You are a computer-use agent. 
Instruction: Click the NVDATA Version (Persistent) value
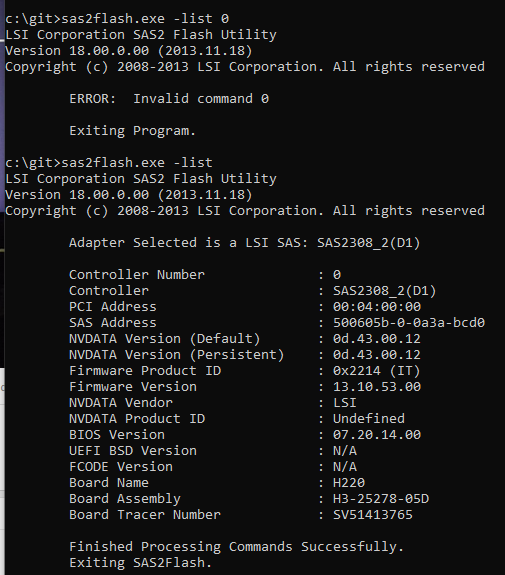(x=377, y=355)
